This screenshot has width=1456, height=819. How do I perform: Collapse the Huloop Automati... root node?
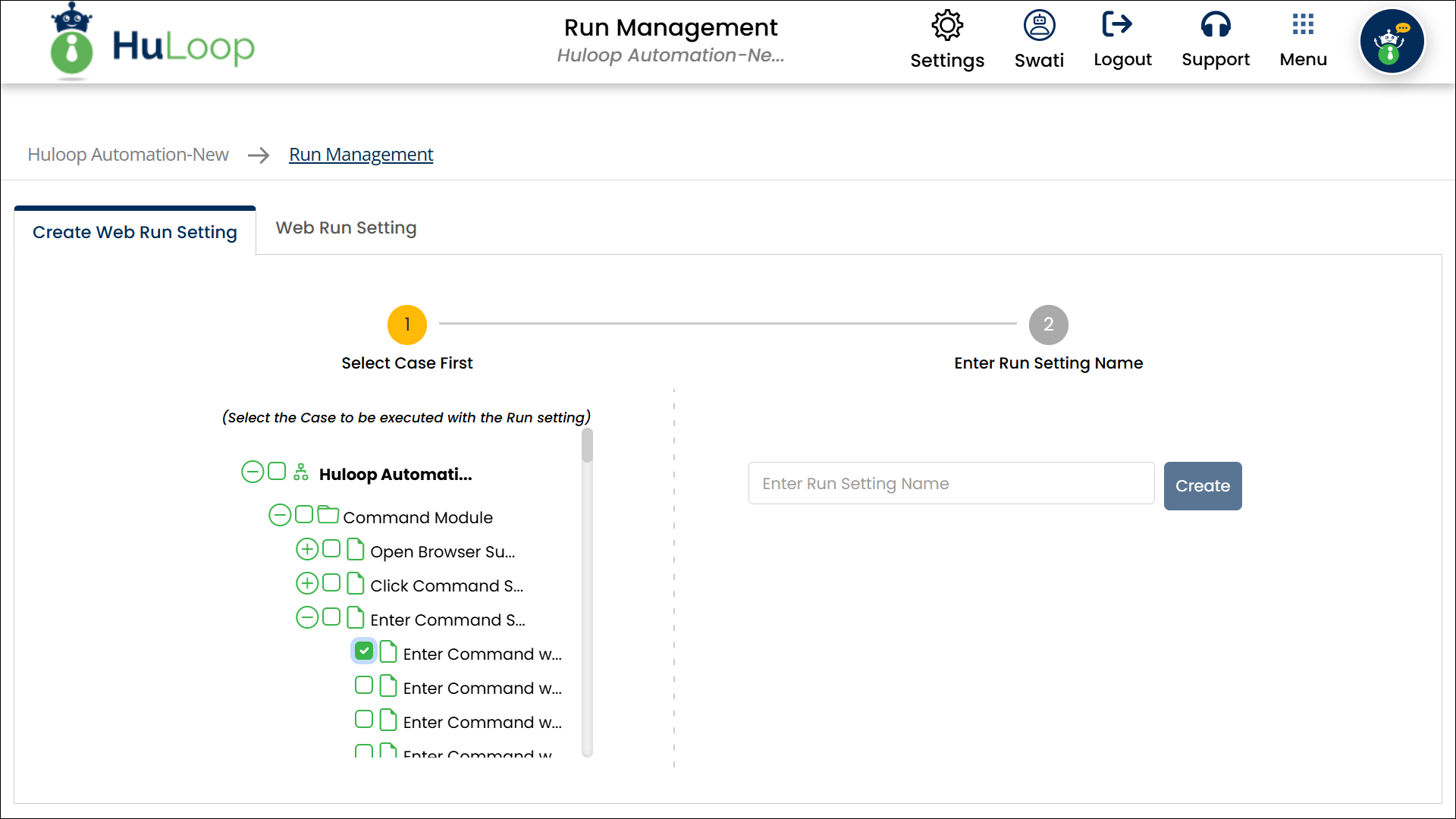tap(253, 472)
